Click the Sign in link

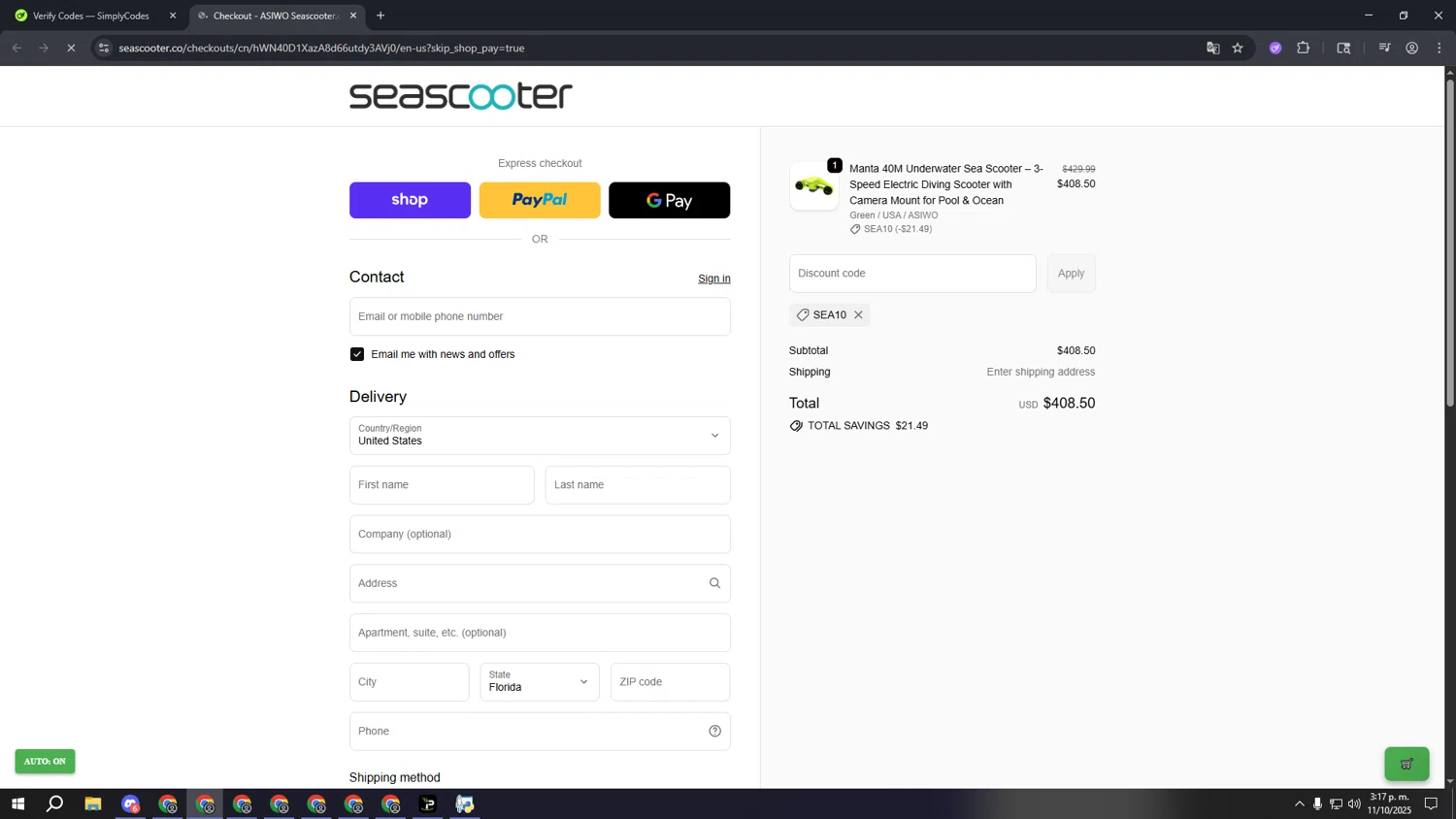714,278
